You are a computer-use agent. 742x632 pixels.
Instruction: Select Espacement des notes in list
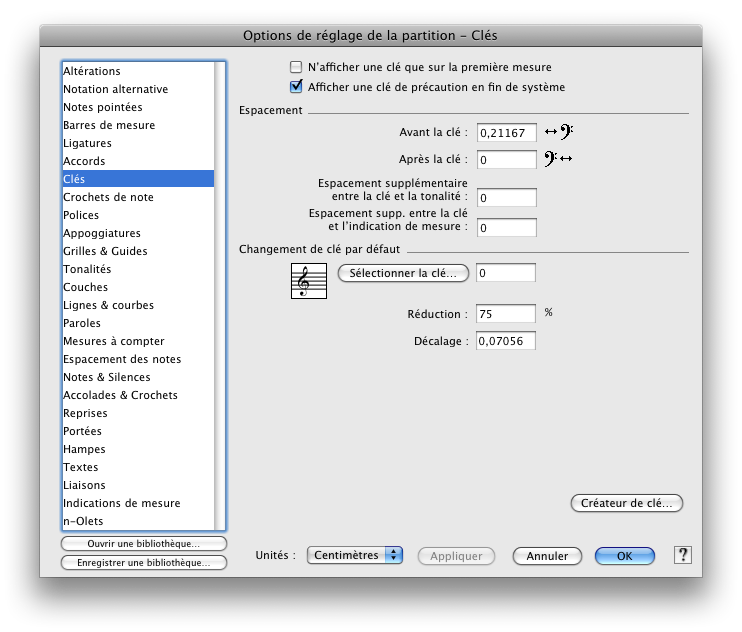pyautogui.click(x=138, y=359)
